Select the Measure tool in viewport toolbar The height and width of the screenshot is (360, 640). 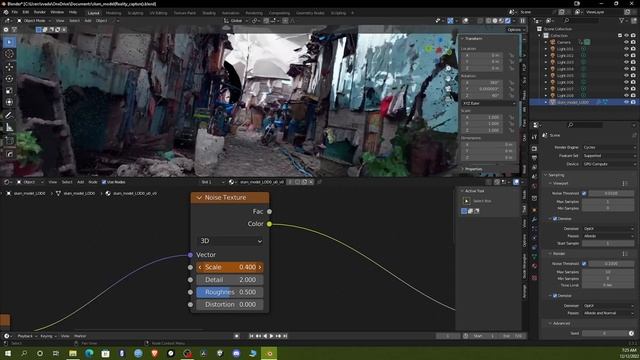(9, 128)
